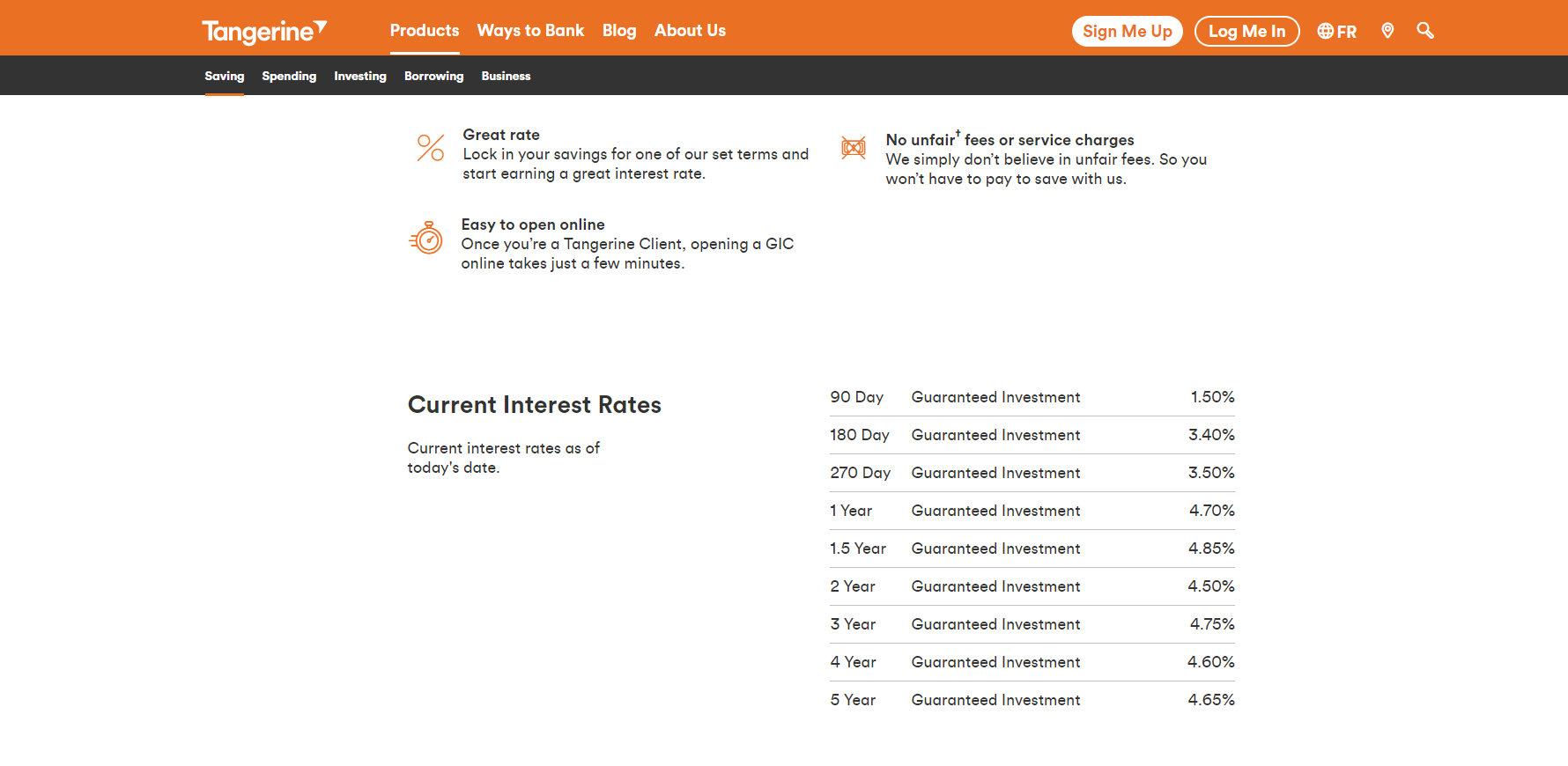Viewport: 1568px width, 766px height.
Task: Click the 3 Year term label
Action: pyautogui.click(x=853, y=624)
